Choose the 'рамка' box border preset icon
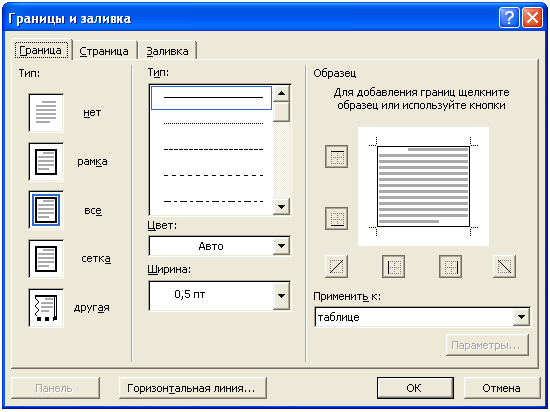Screen dimensions: 550x412 [x=46, y=162]
